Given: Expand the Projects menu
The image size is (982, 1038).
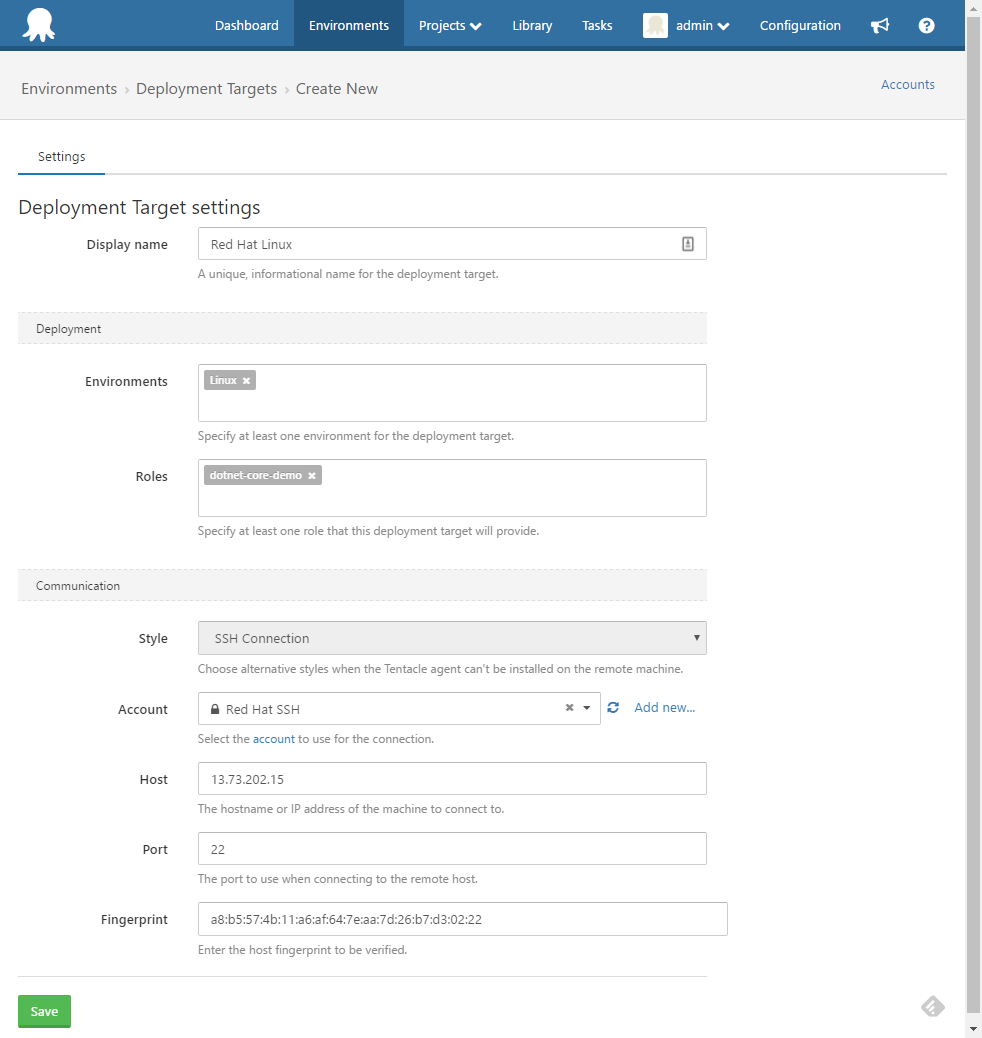Looking at the screenshot, I should [x=449, y=25].
